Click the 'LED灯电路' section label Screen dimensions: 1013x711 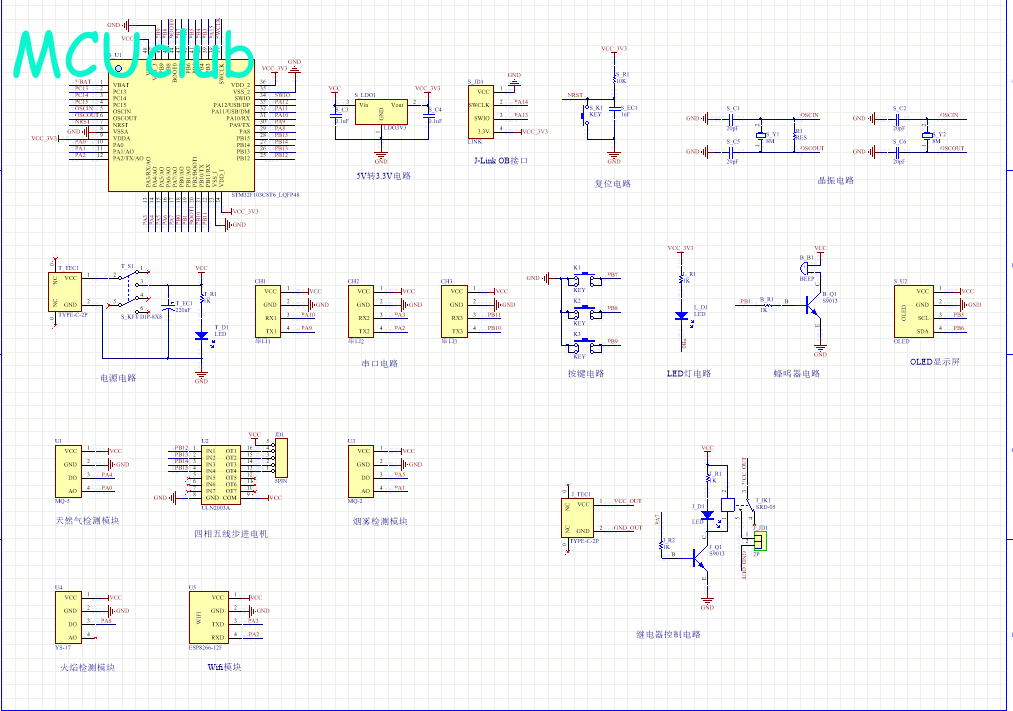coord(689,373)
